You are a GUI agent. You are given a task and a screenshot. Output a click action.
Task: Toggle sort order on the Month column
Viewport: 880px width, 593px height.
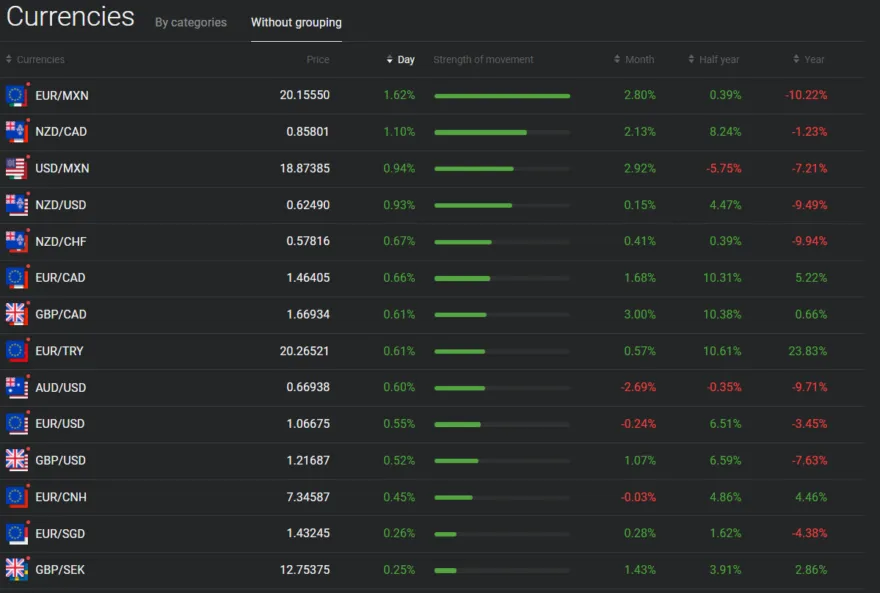pos(633,59)
